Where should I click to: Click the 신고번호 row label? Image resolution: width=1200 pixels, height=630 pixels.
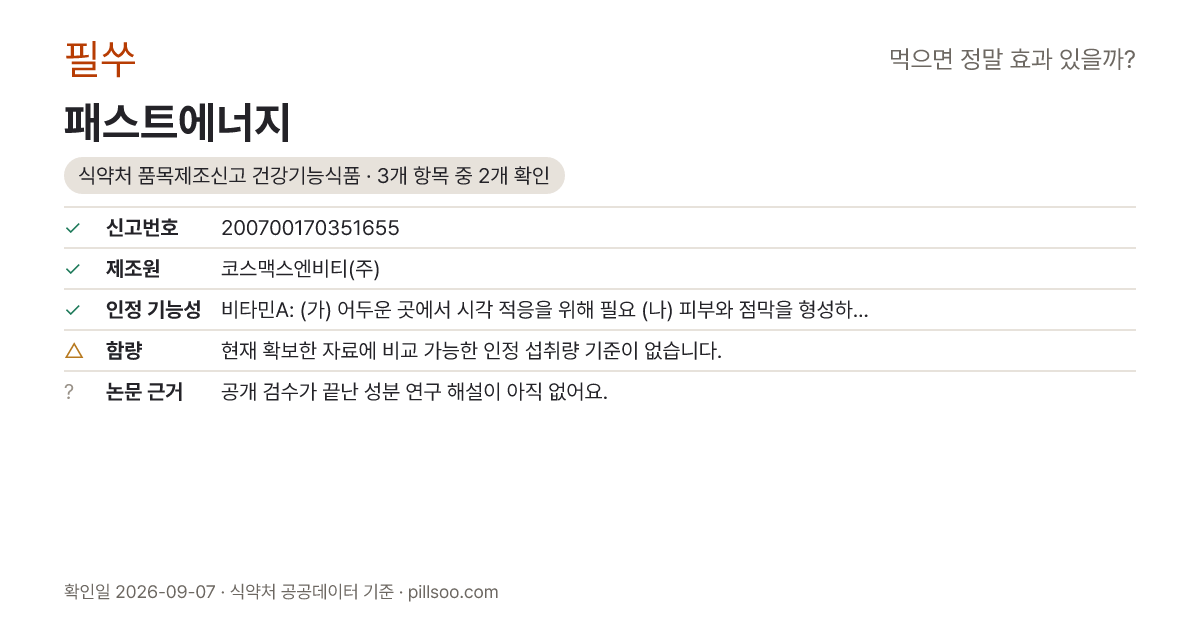tap(142, 228)
